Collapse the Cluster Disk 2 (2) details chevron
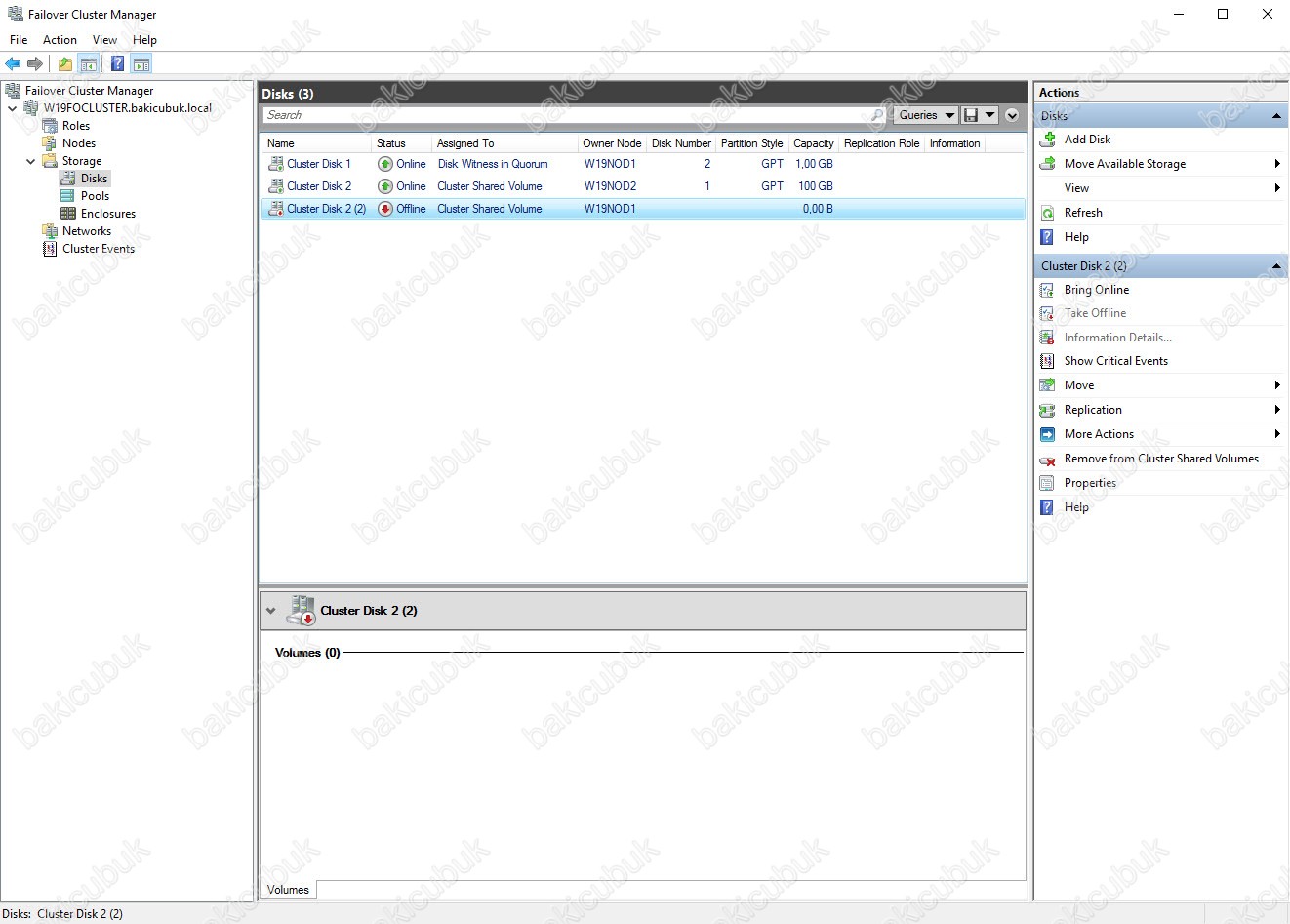This screenshot has width=1290, height=924. click(271, 611)
